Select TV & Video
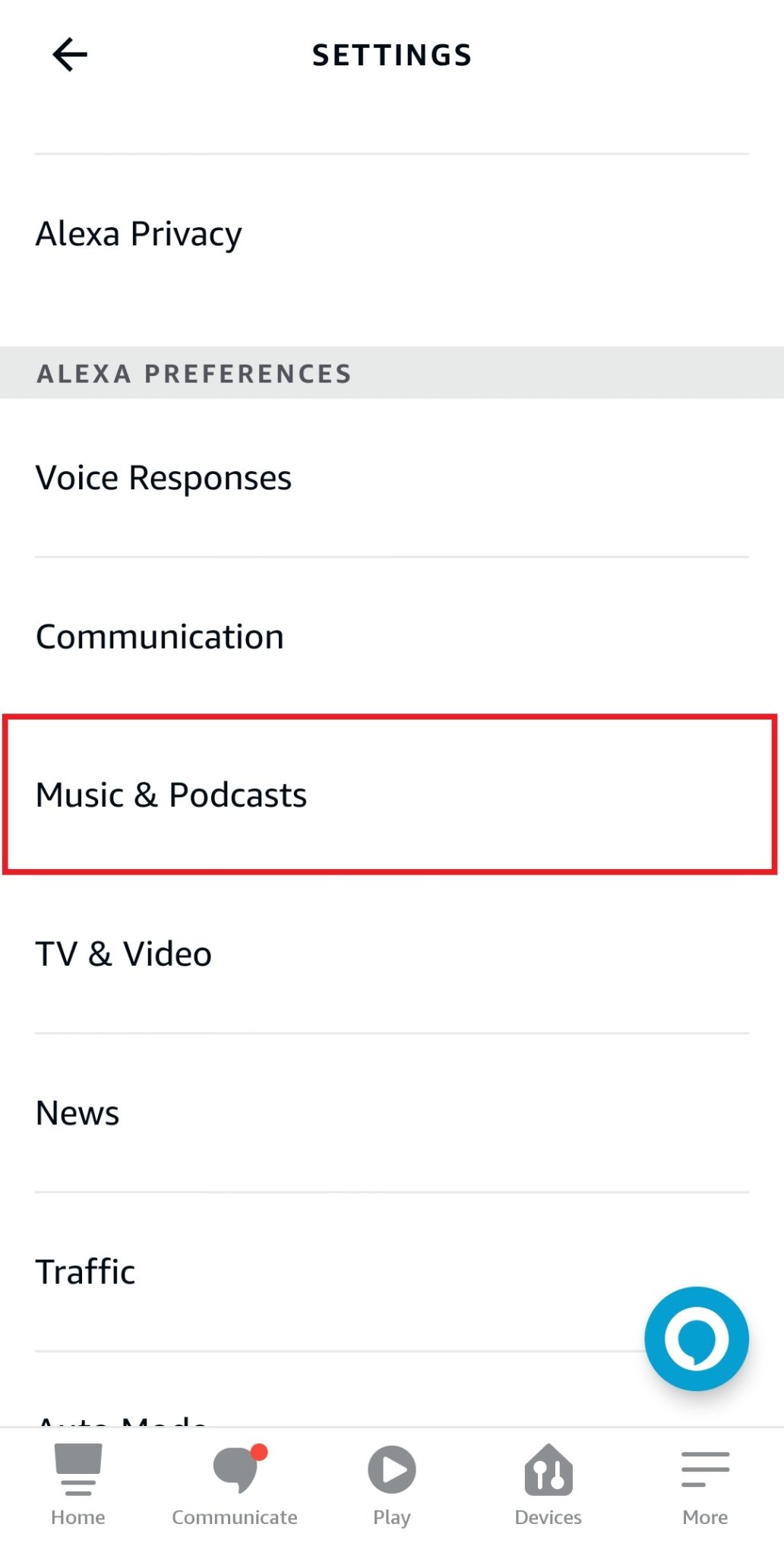Screen dimensions: 784x1556 tap(123, 954)
